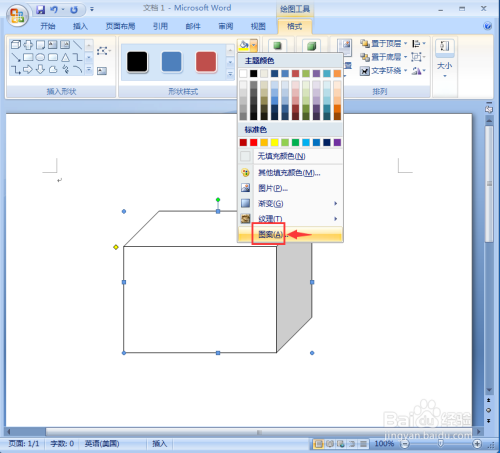Open the rotate shape menu

[418, 71]
